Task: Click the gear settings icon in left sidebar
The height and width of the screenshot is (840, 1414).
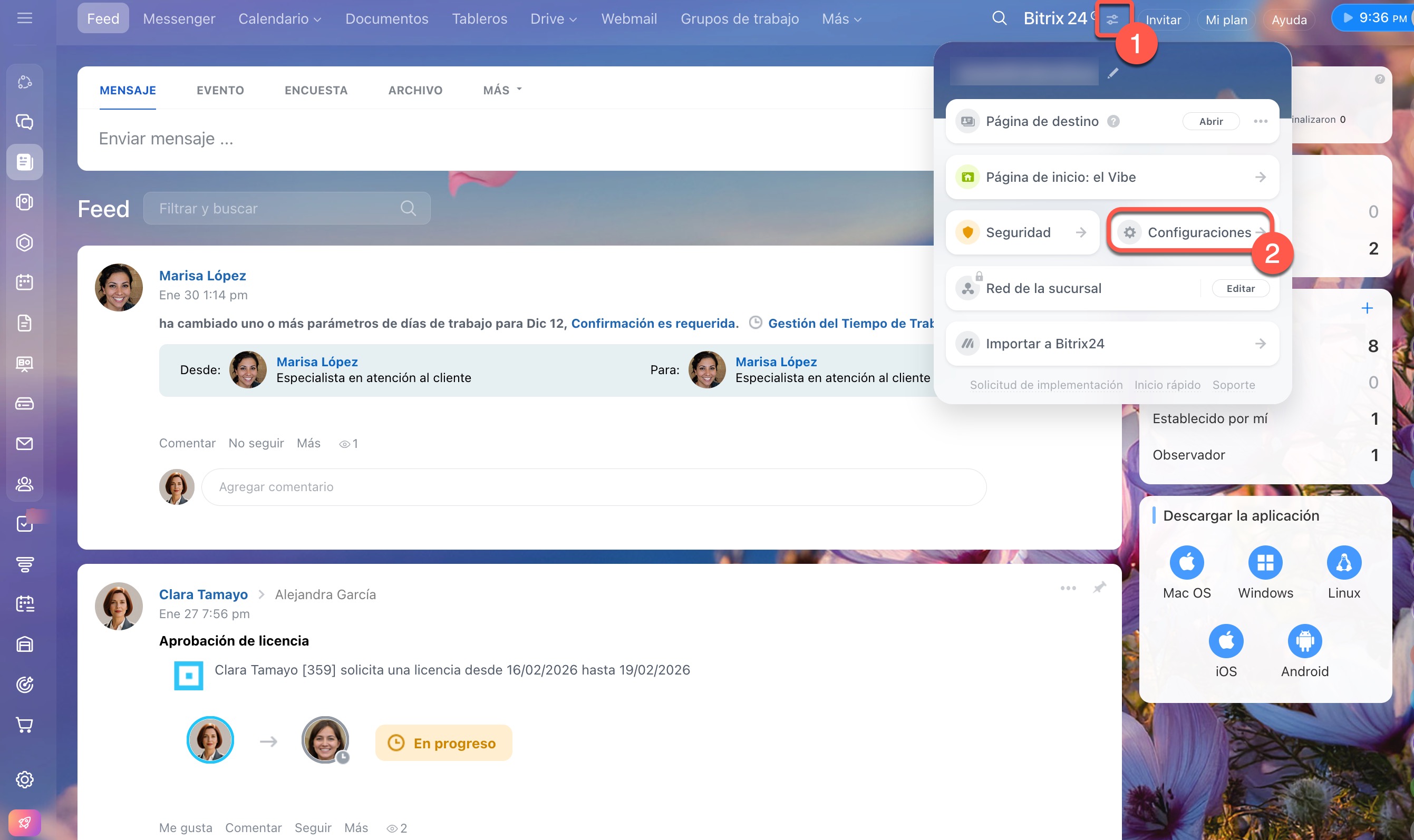Action: click(x=24, y=779)
